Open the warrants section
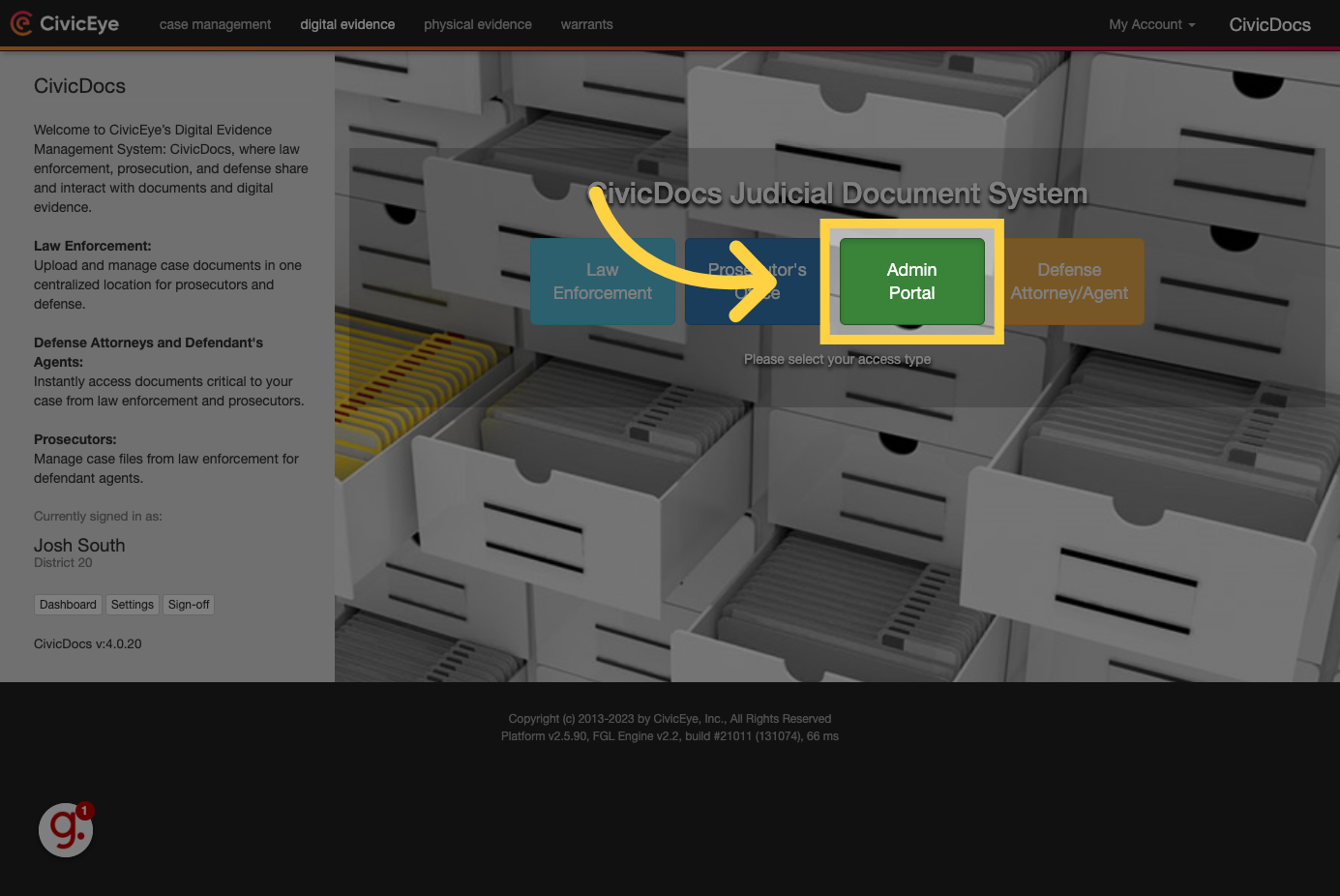Viewport: 1340px width, 896px height. [x=586, y=24]
